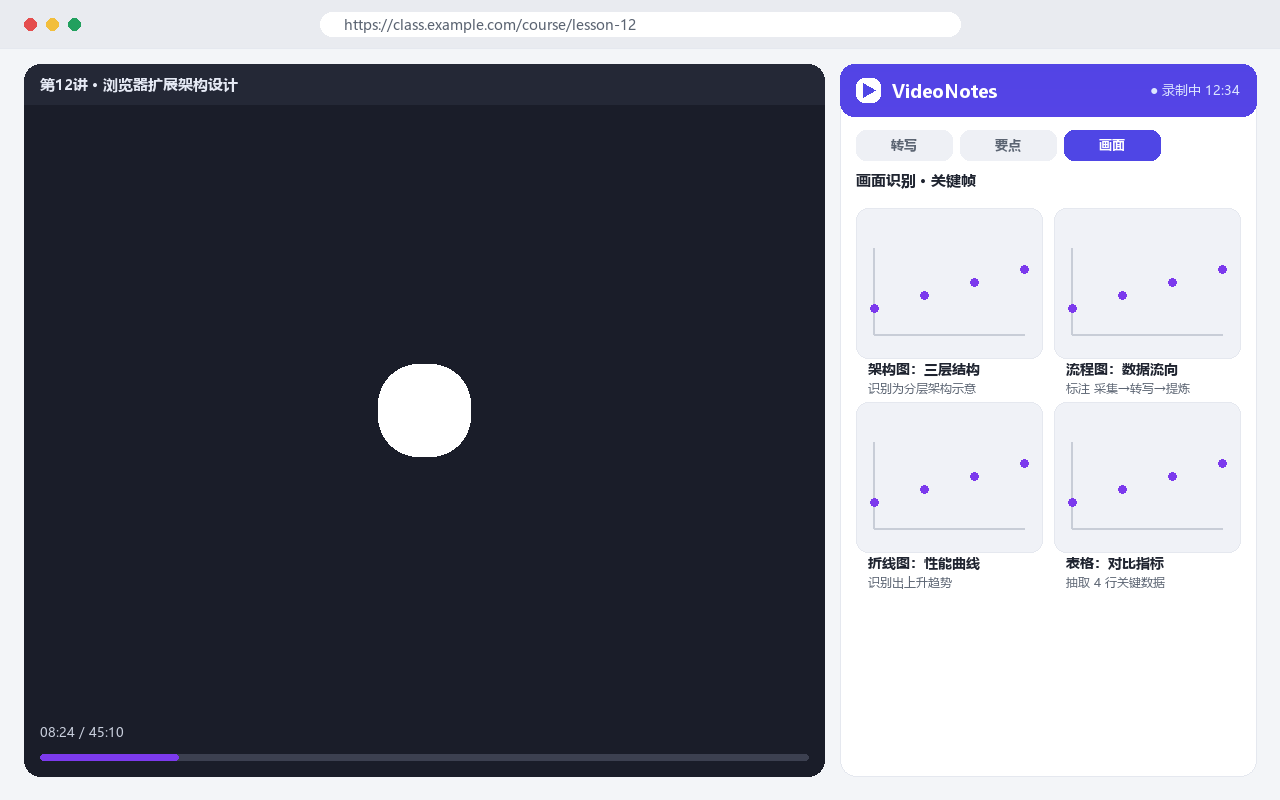
Task: Open the 流程图：数据流向 keyframe thumbnail
Action: tap(1147, 283)
